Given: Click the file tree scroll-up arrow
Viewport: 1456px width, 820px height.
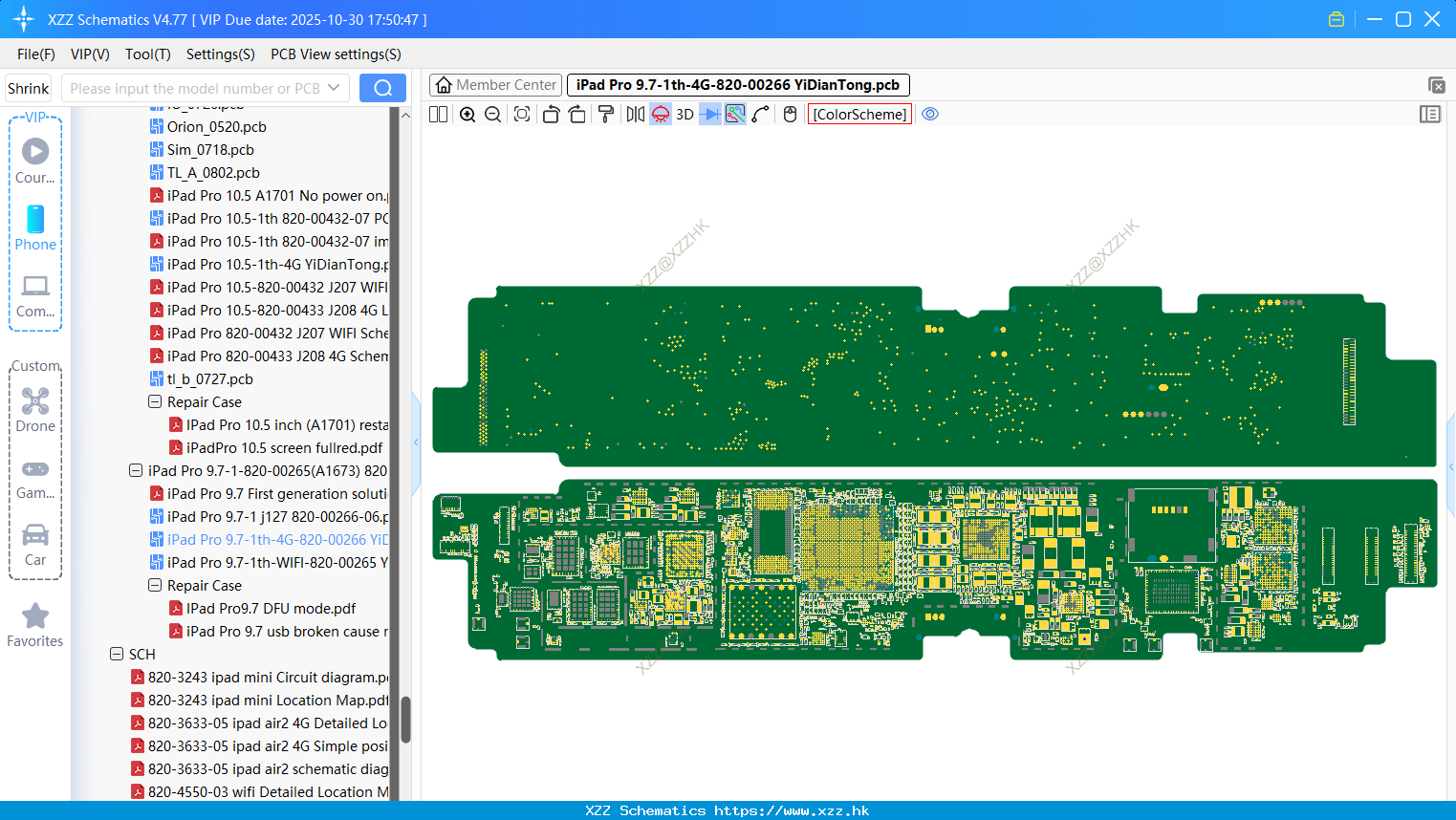Looking at the screenshot, I should [x=405, y=116].
